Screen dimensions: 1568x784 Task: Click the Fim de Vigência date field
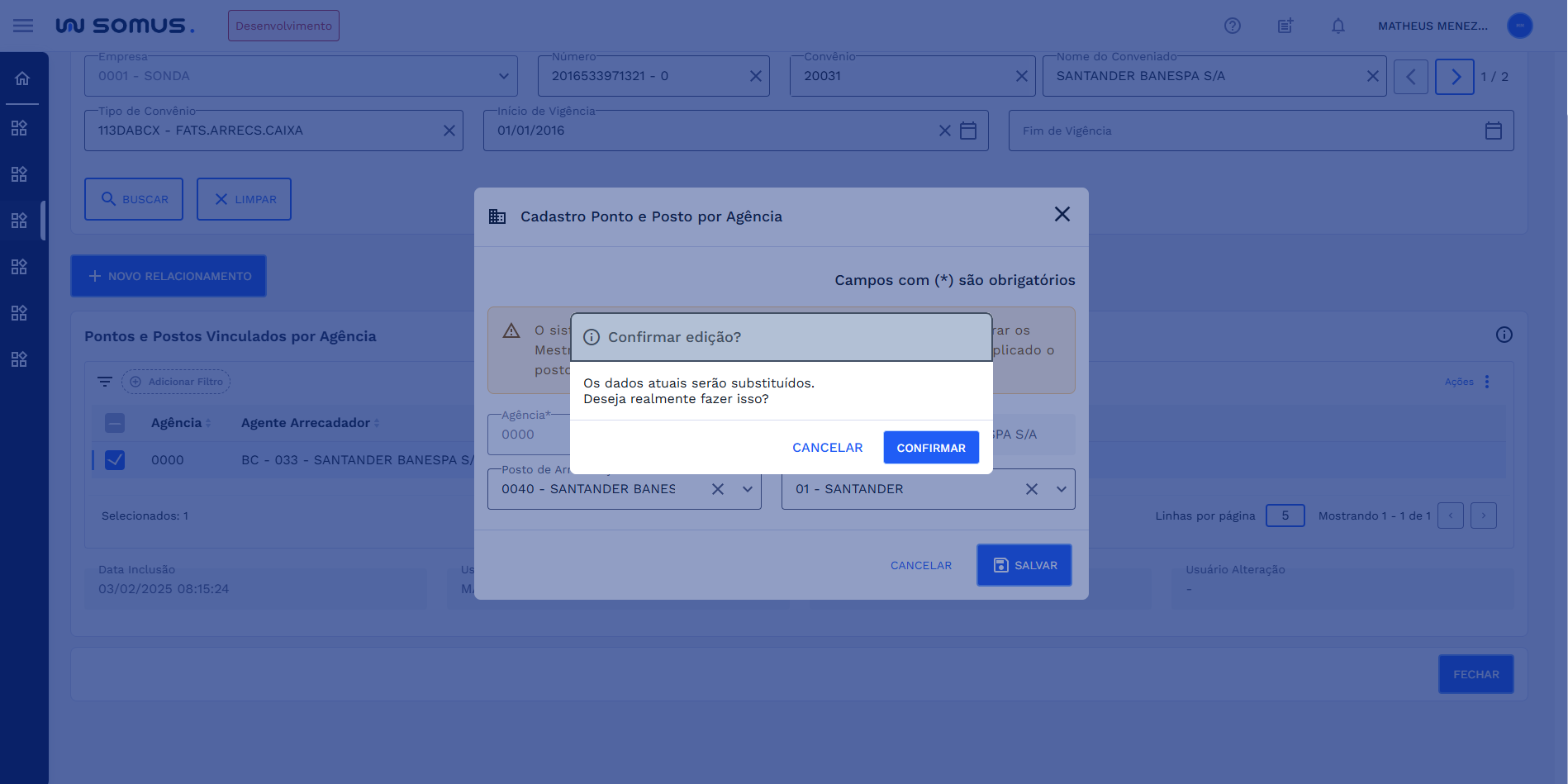(x=1247, y=131)
